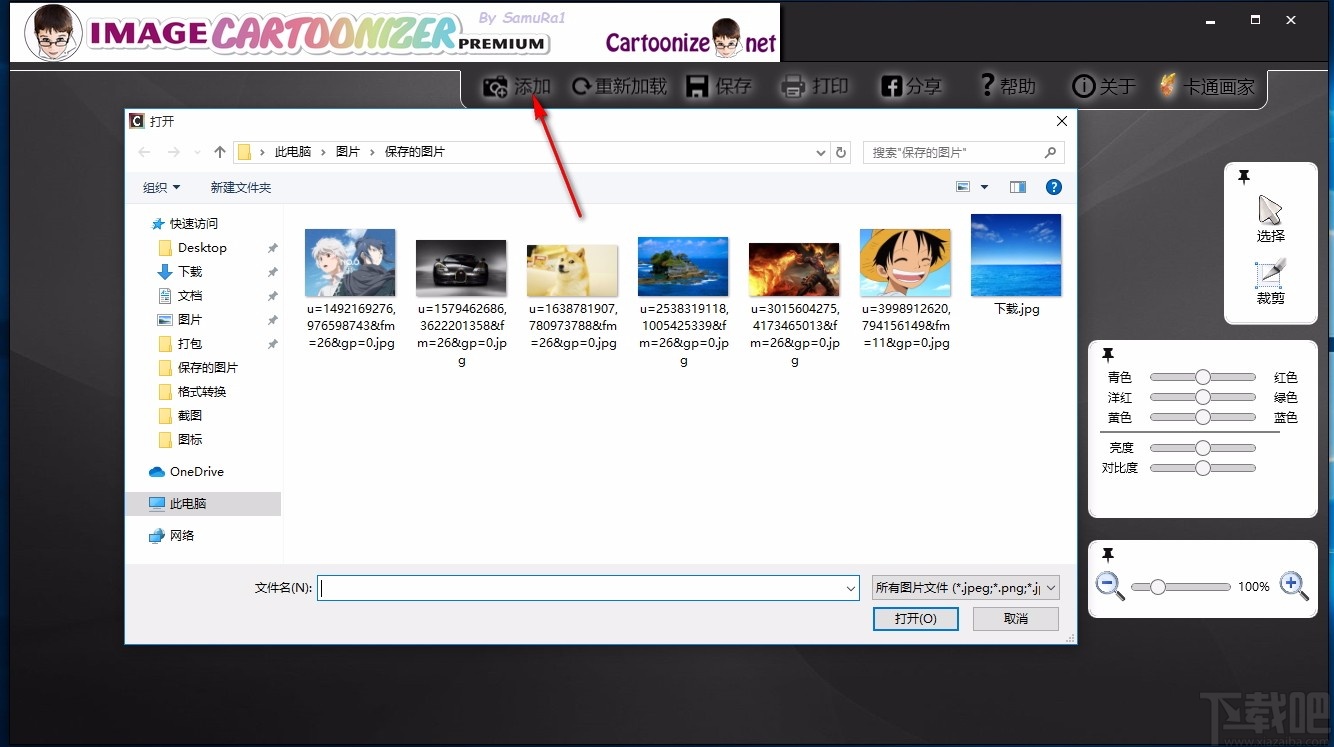This screenshot has width=1334, height=747.
Task: Adjust the 亮度 brightness slider
Action: pyautogui.click(x=1202, y=448)
